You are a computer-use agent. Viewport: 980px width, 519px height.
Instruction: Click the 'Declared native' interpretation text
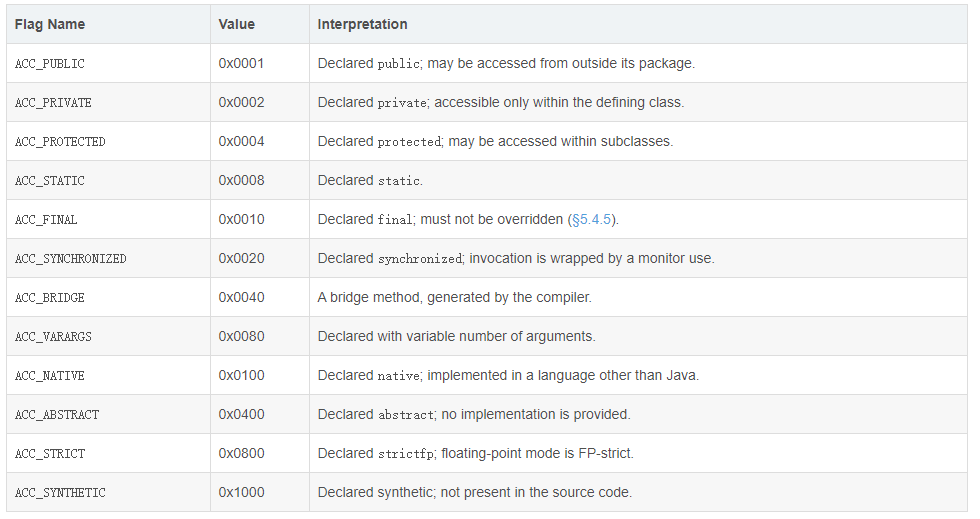369,375
